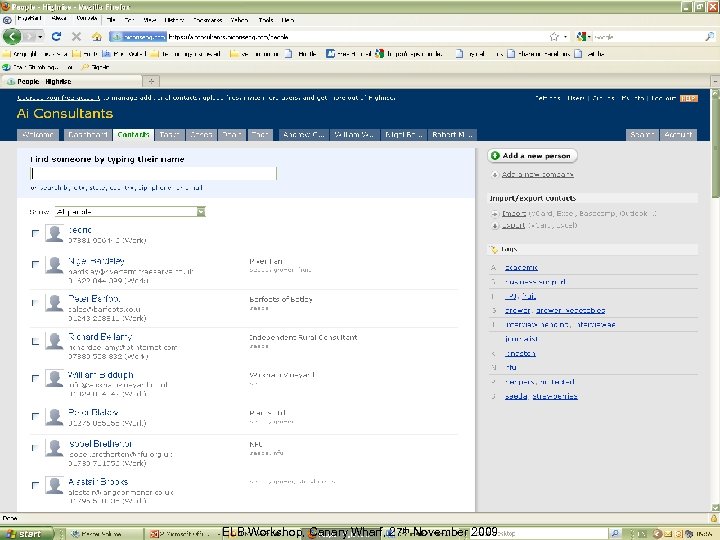Tick the checkbox for Isobel Bretherton

35,448
